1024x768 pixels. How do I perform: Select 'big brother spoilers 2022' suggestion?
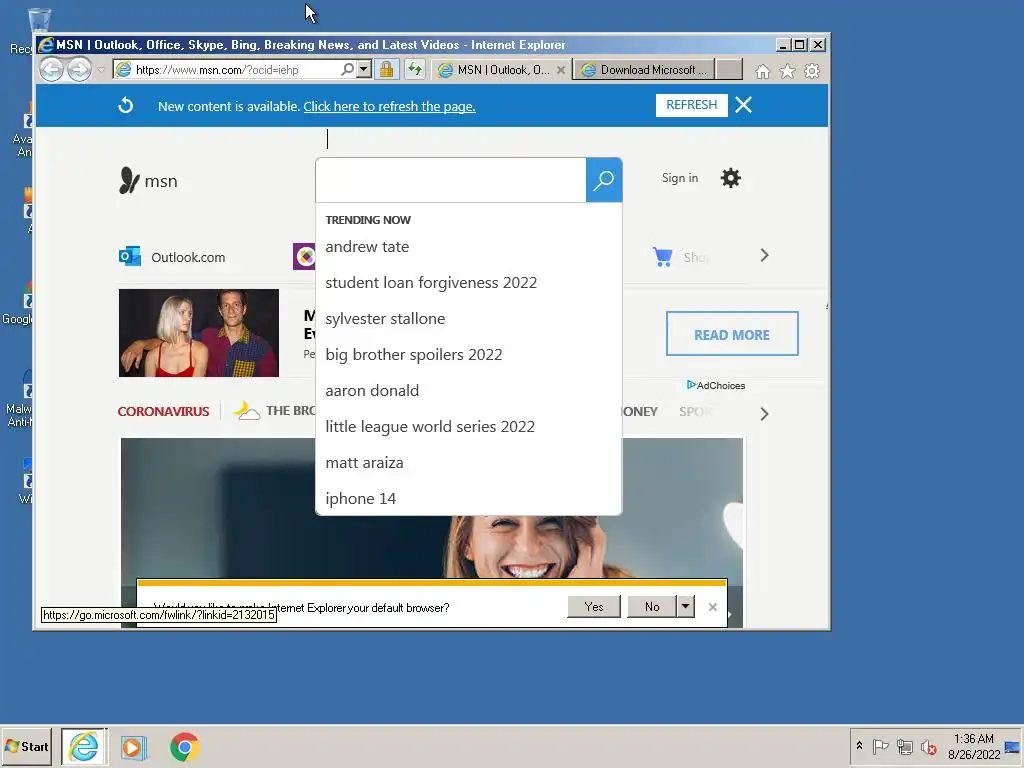point(413,355)
